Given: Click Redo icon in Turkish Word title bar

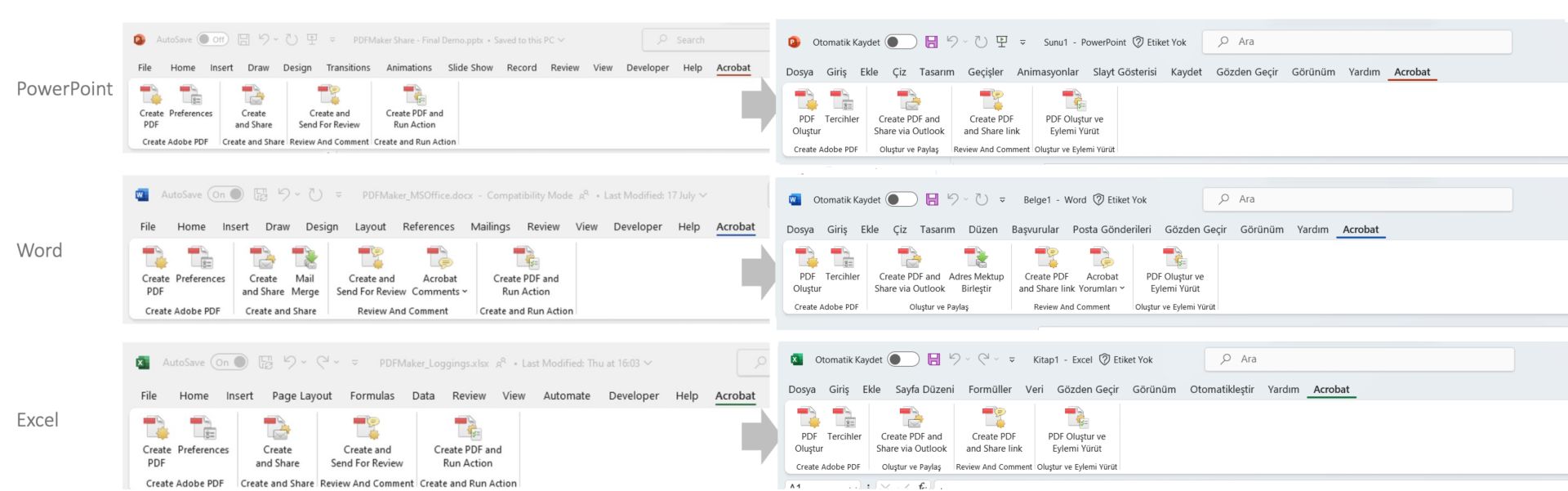Looking at the screenshot, I should 981,199.
